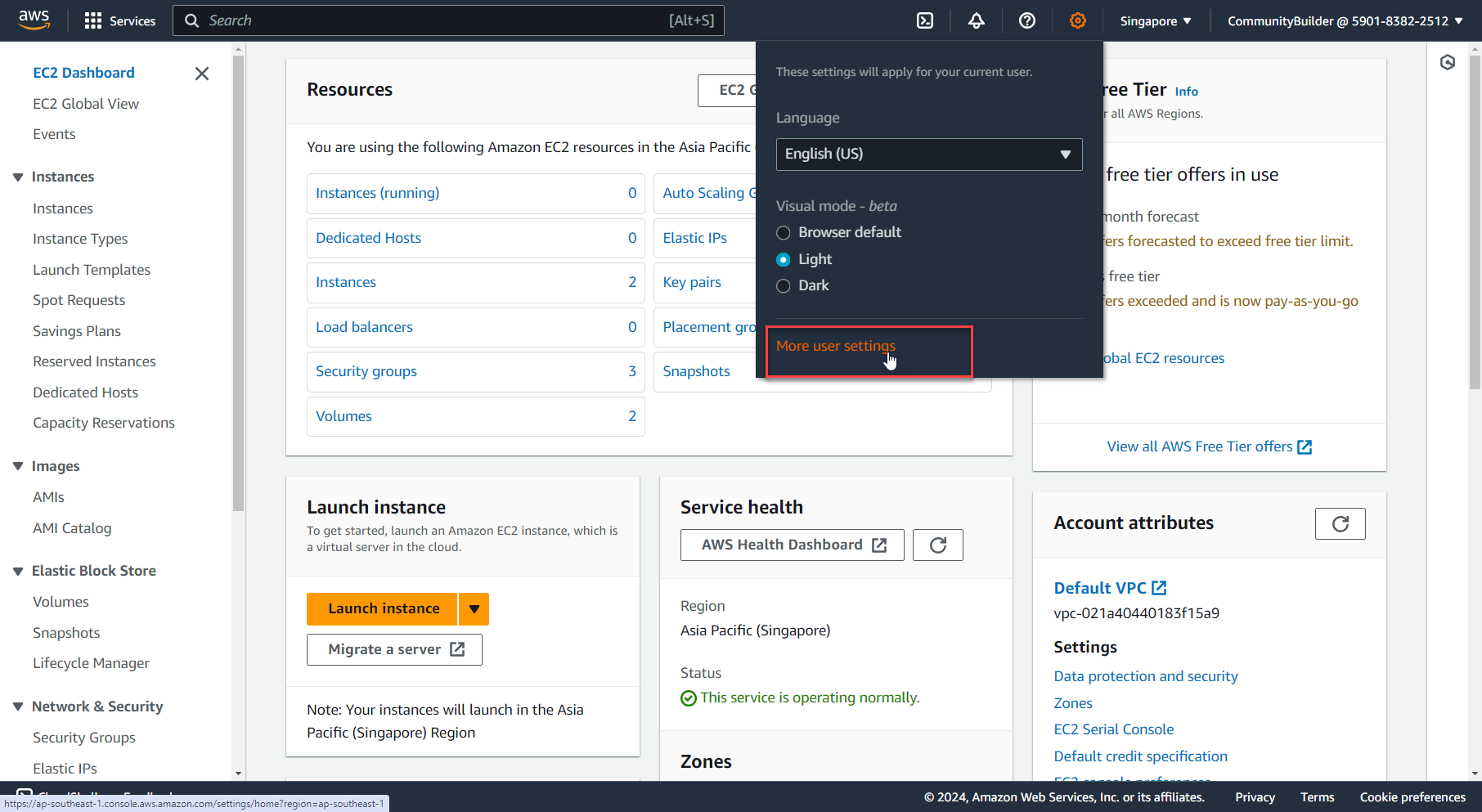Select Dark visual mode
The width and height of the screenshot is (1482, 812).
783,285
